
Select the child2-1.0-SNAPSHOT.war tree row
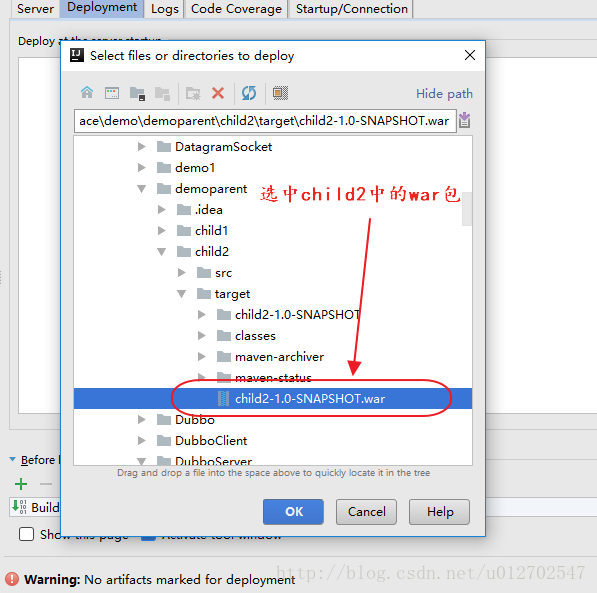273,398
